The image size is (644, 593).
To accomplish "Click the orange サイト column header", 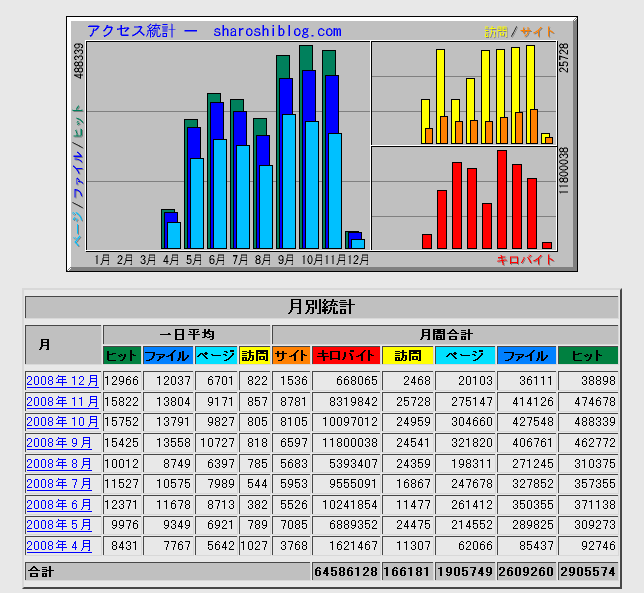I will tap(291, 355).
